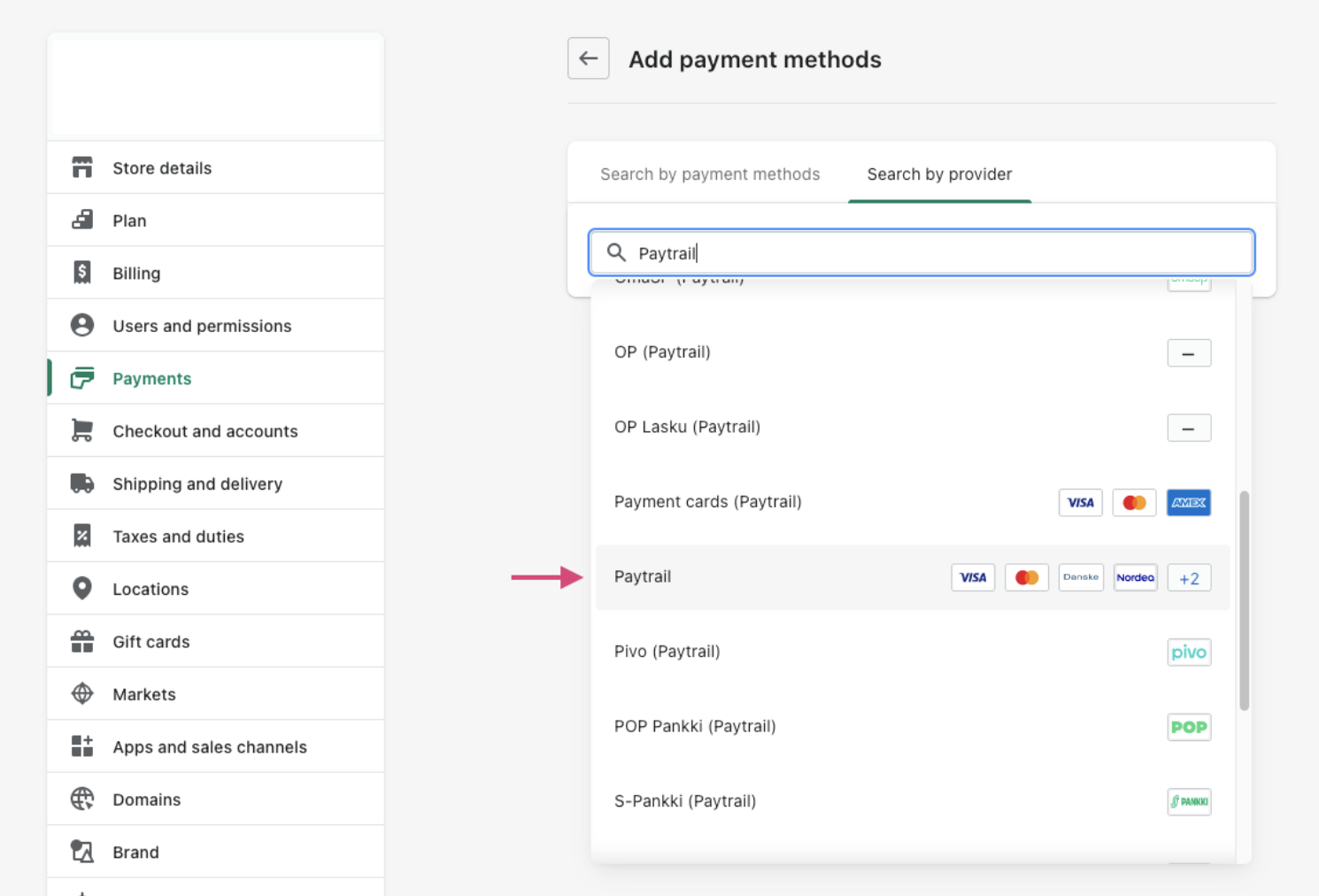
Task: Select the Search by provider tab
Action: point(939,174)
